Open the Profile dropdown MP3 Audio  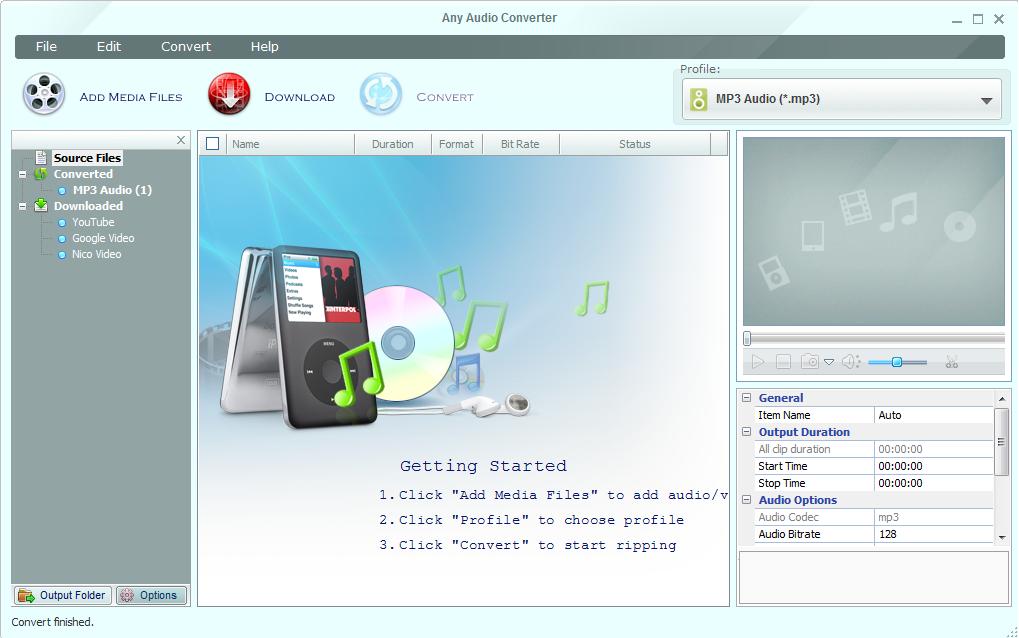pyautogui.click(x=841, y=99)
